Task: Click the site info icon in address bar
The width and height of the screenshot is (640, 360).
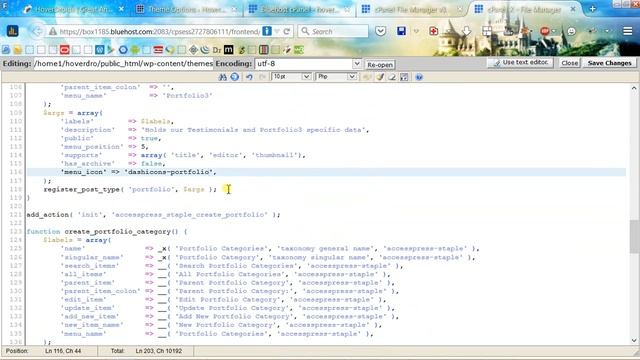Action: [267, 31]
